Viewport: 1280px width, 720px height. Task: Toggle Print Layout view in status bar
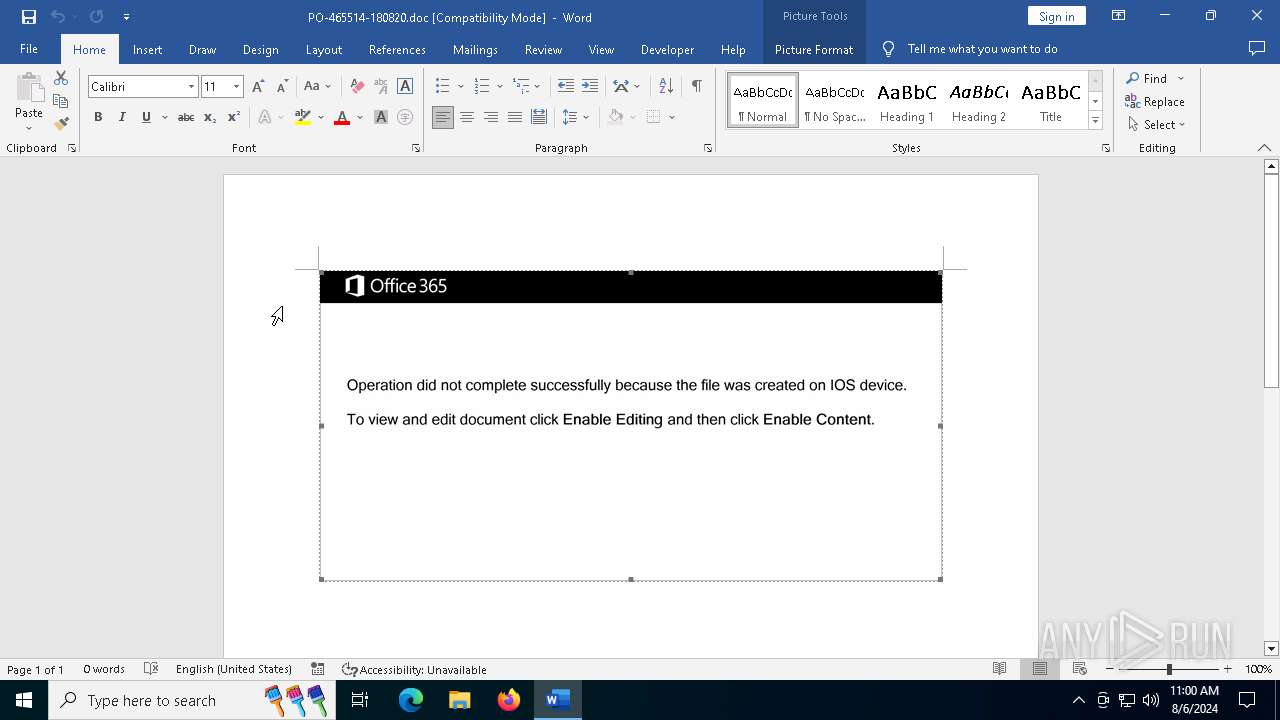(x=1039, y=669)
